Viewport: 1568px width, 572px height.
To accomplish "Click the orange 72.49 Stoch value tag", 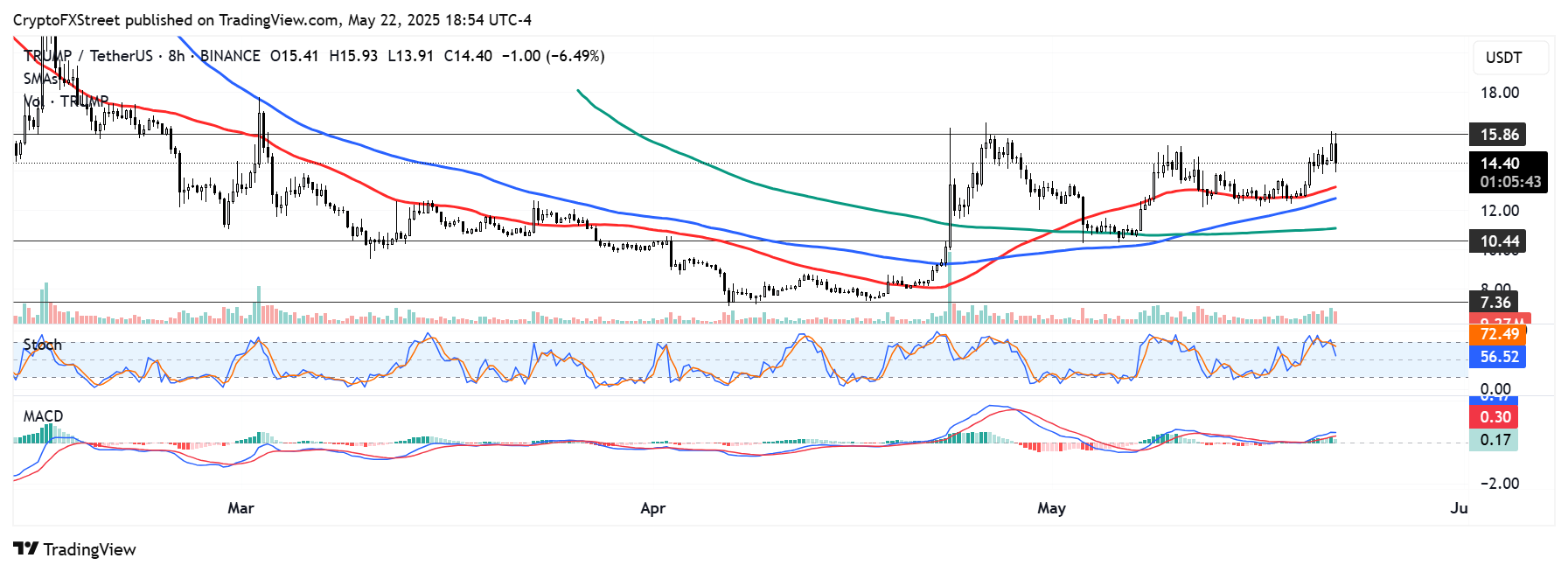I will pos(1498,334).
